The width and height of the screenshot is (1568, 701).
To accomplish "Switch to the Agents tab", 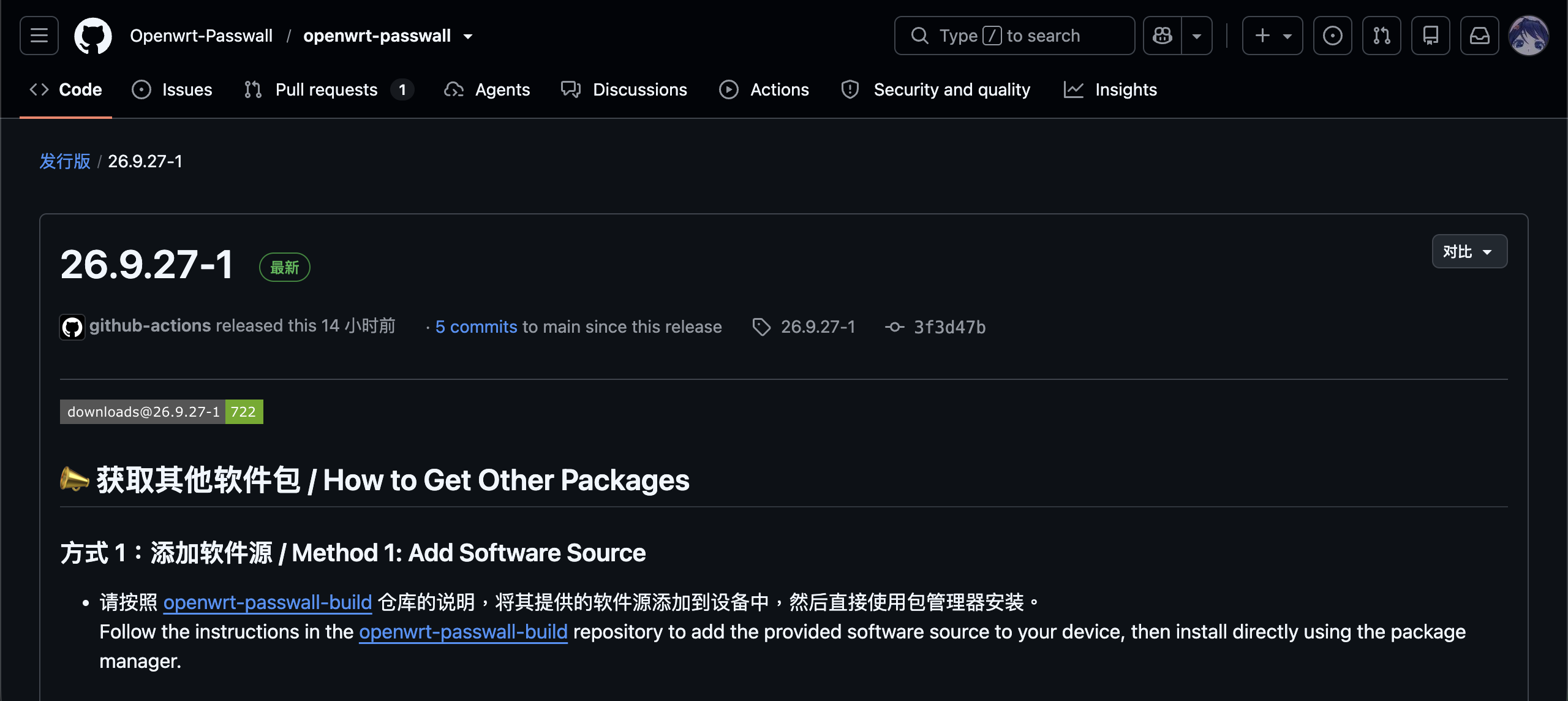I will click(x=487, y=89).
